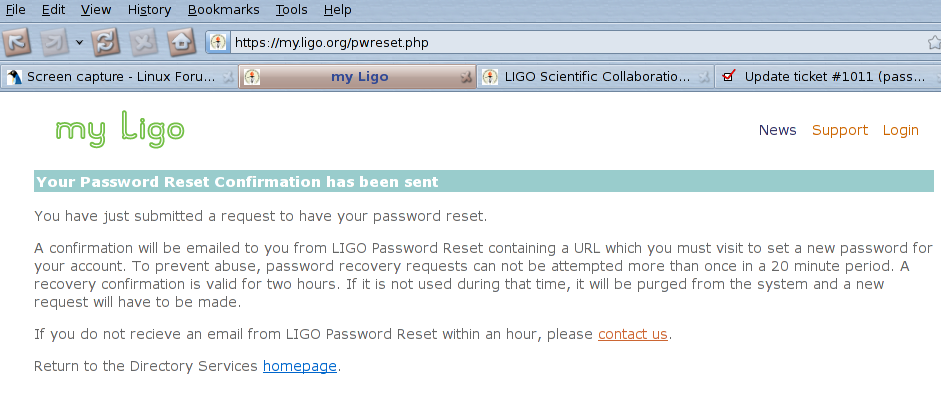941x396 pixels.
Task: Click the Stop loading X icon
Action: 144,43
